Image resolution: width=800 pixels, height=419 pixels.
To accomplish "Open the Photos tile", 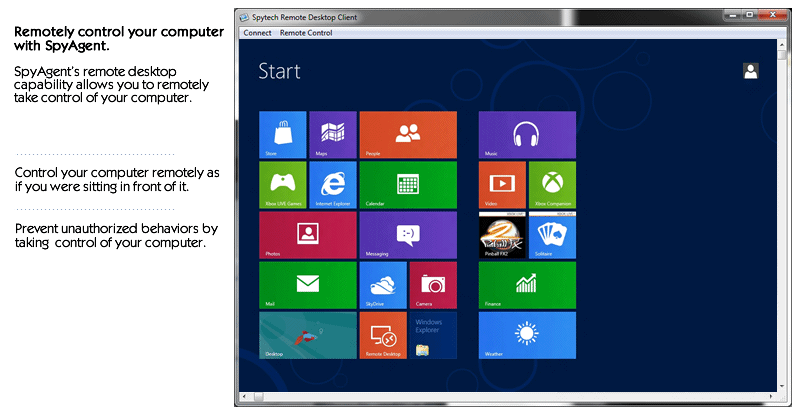I will tap(308, 235).
